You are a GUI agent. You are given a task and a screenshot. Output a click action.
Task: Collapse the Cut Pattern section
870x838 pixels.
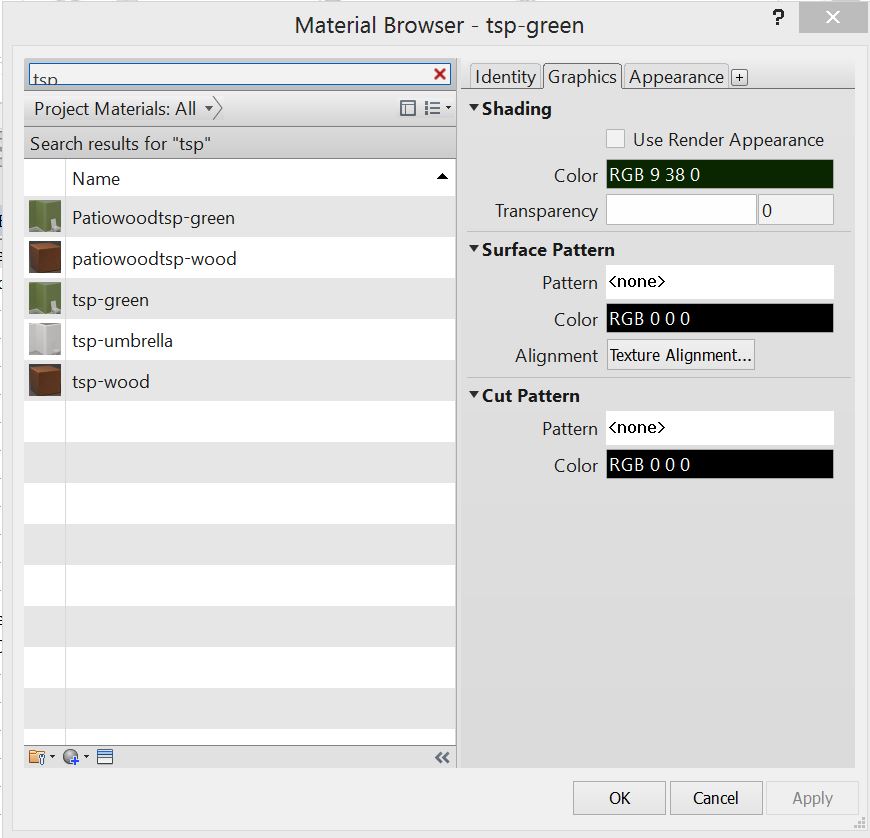click(474, 395)
